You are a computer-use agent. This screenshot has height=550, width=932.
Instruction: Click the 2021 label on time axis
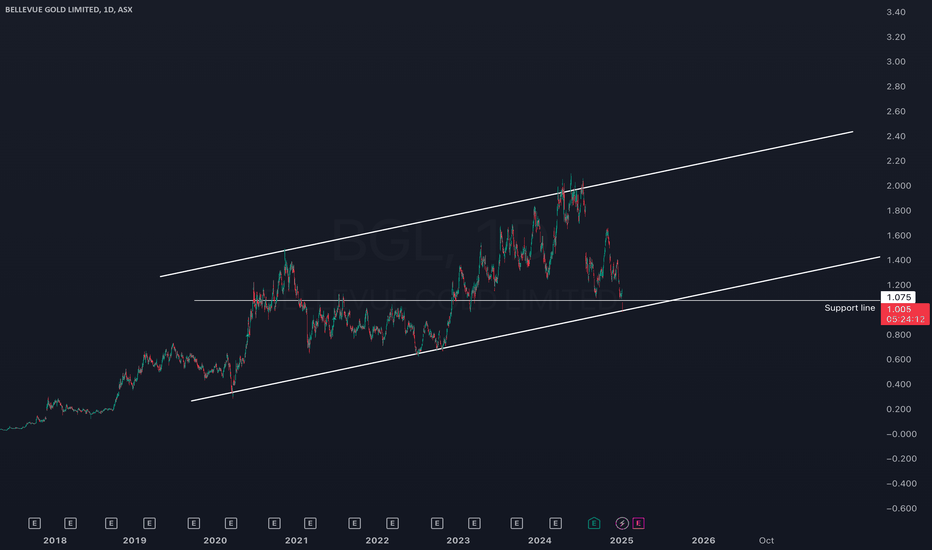[x=297, y=540]
